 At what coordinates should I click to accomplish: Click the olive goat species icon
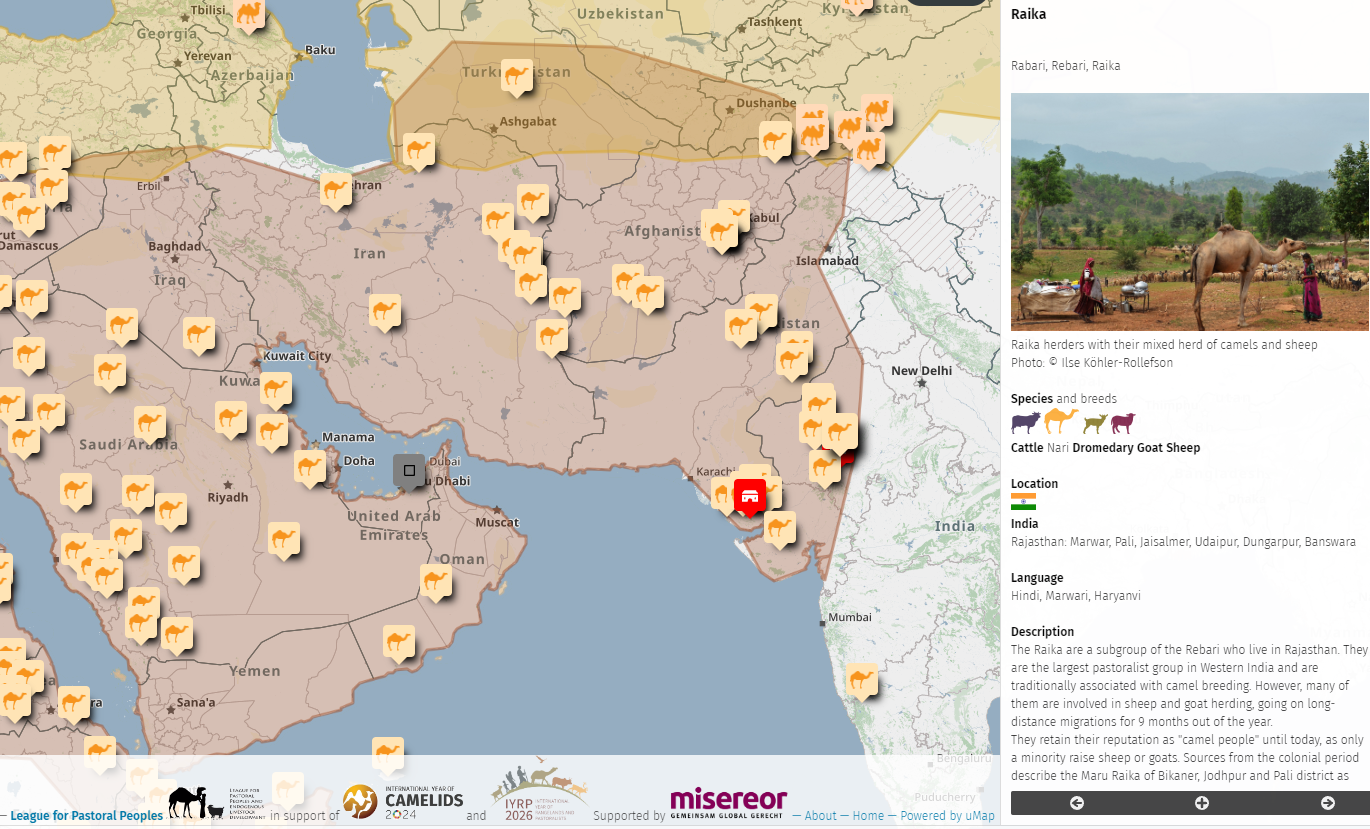coord(1095,423)
